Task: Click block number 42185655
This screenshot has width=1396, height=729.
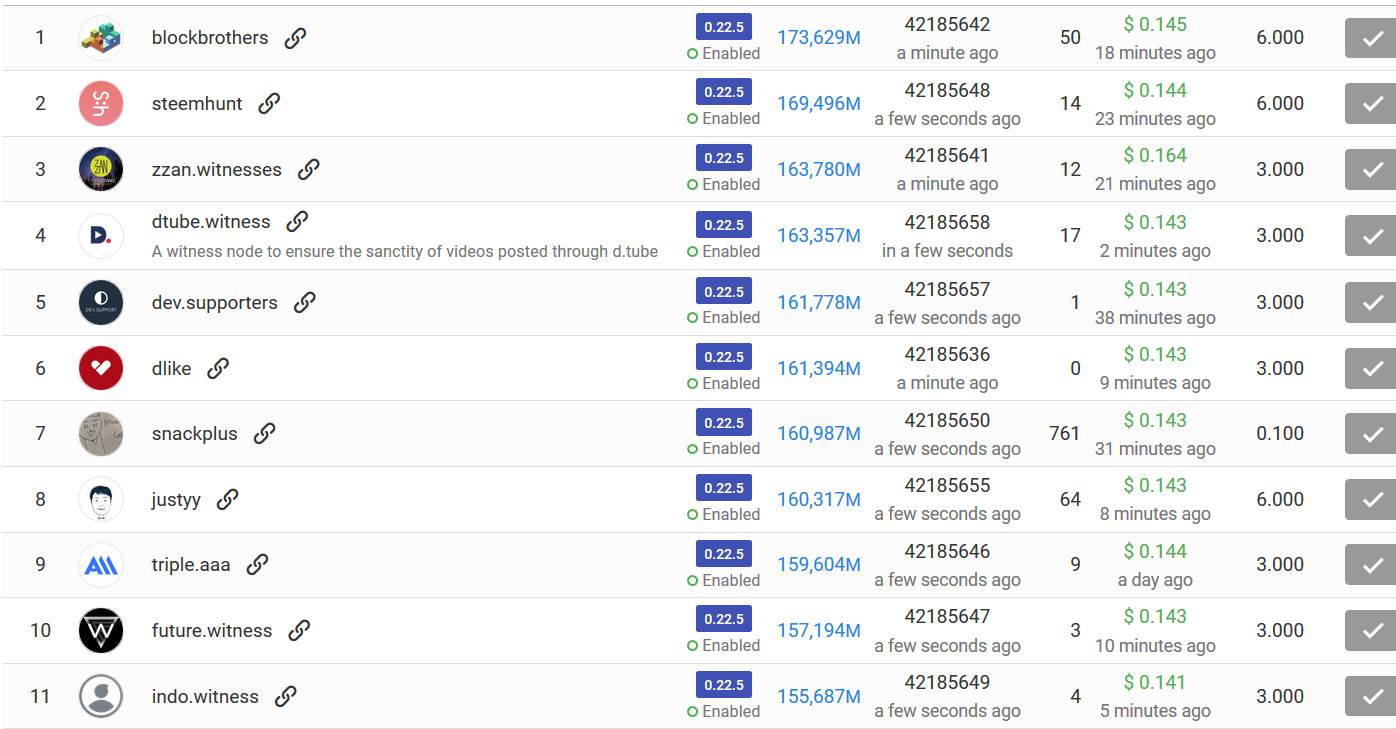Action: 947,485
